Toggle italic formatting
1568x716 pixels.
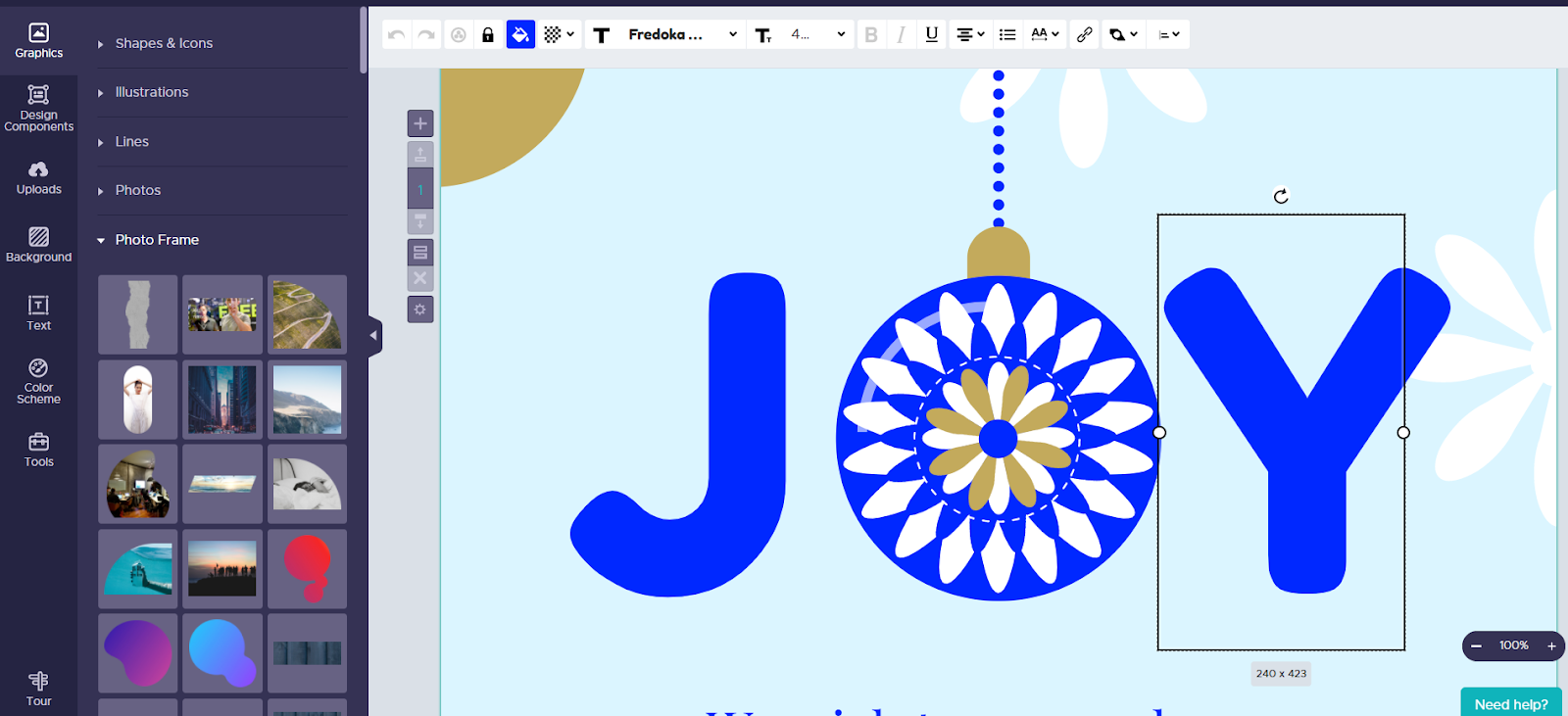(901, 34)
